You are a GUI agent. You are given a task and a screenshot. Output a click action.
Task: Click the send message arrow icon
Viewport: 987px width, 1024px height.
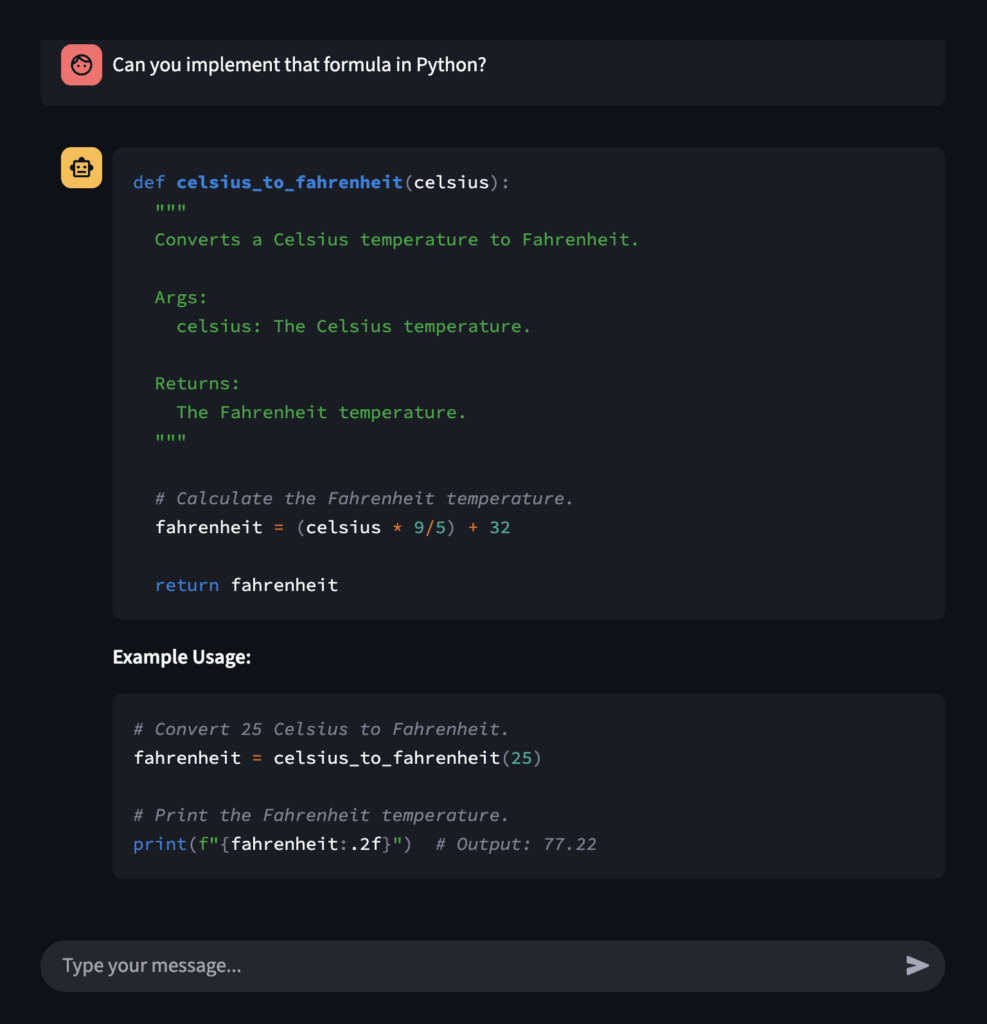[x=917, y=965]
